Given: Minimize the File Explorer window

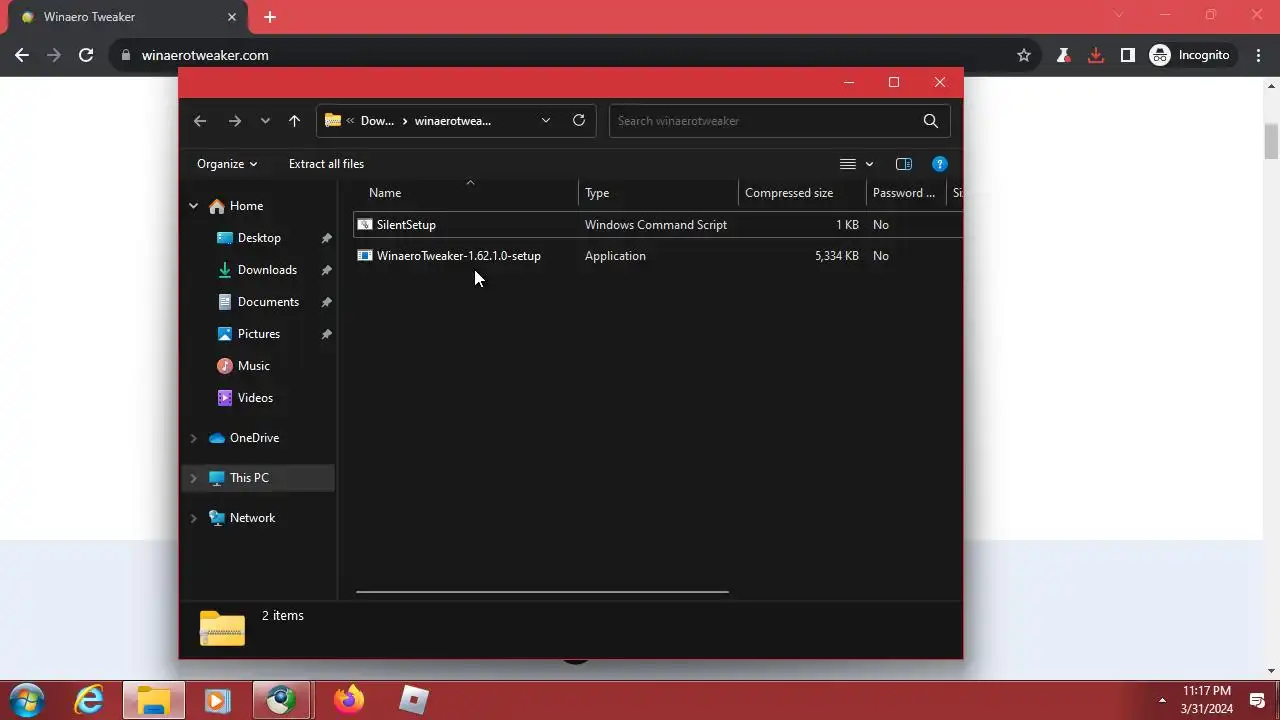Looking at the screenshot, I should pos(848,82).
